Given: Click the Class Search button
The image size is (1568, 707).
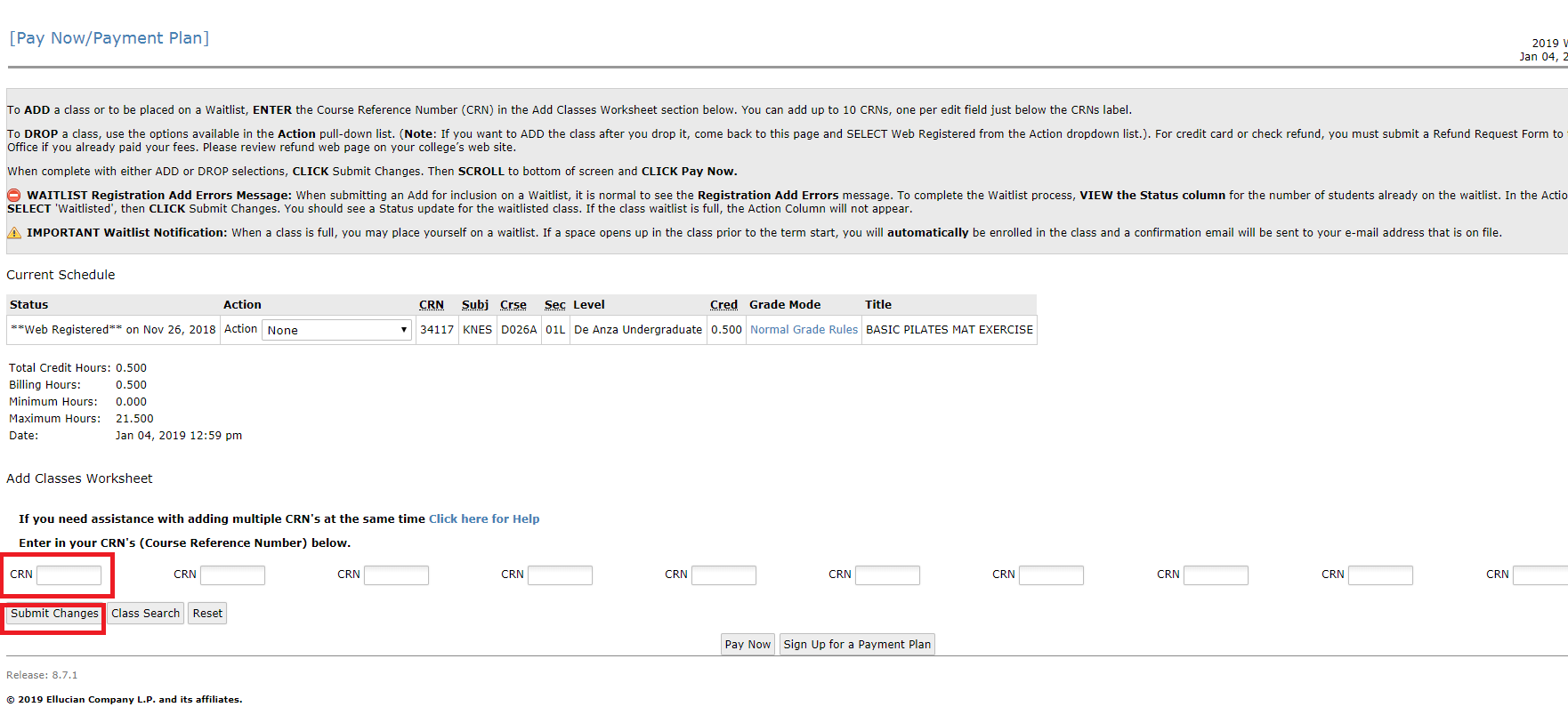Looking at the screenshot, I should click(146, 614).
